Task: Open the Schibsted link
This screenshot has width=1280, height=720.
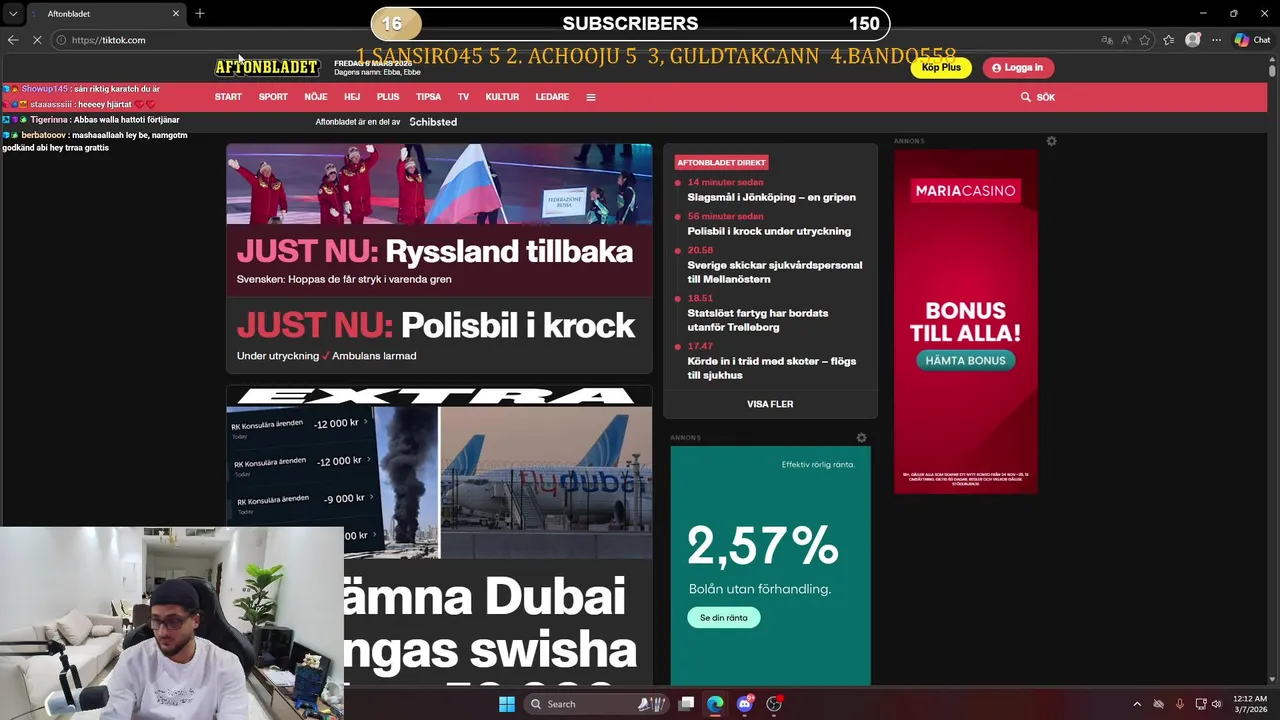Action: [433, 122]
